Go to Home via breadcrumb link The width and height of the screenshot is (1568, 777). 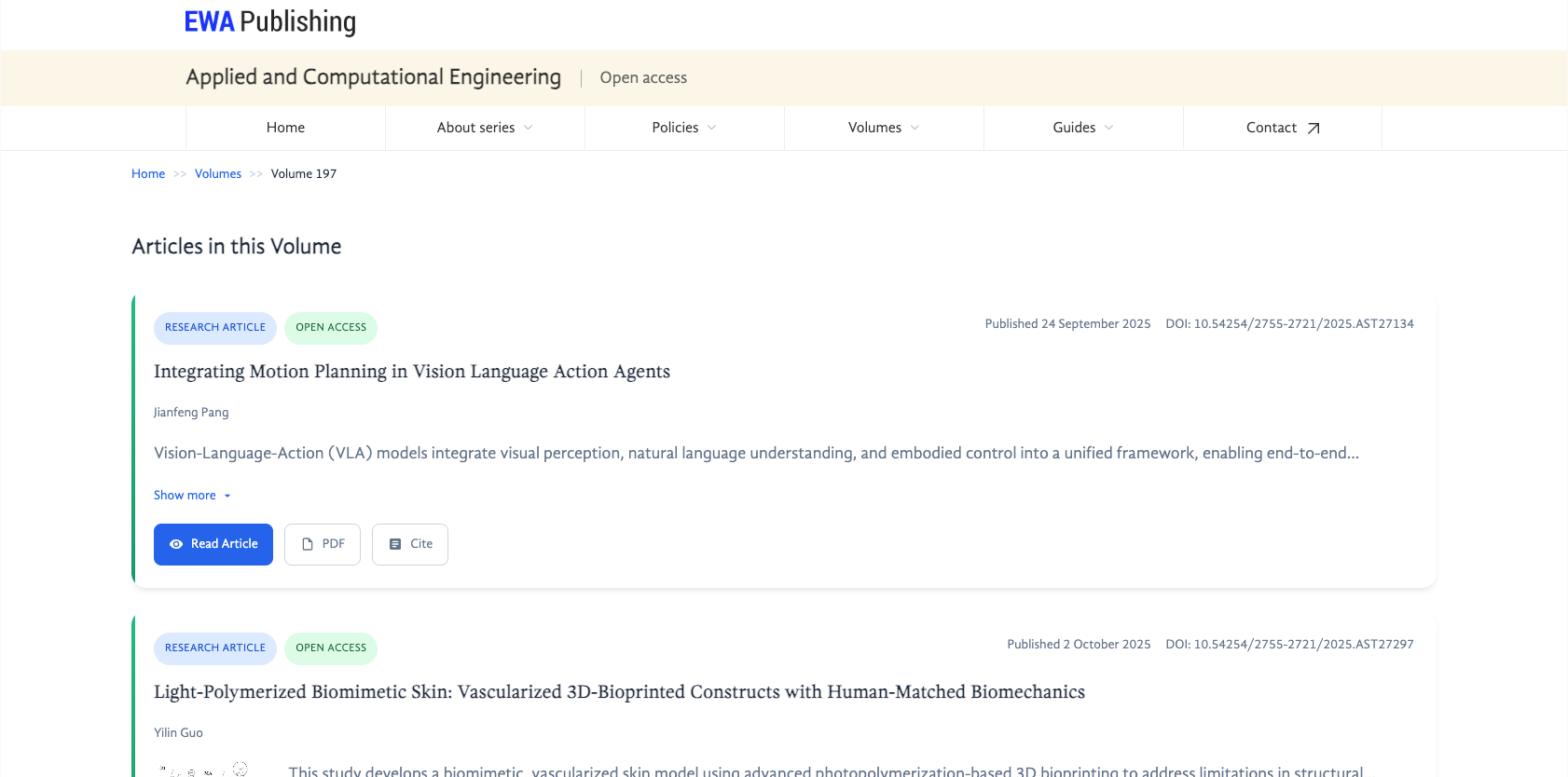pos(148,174)
